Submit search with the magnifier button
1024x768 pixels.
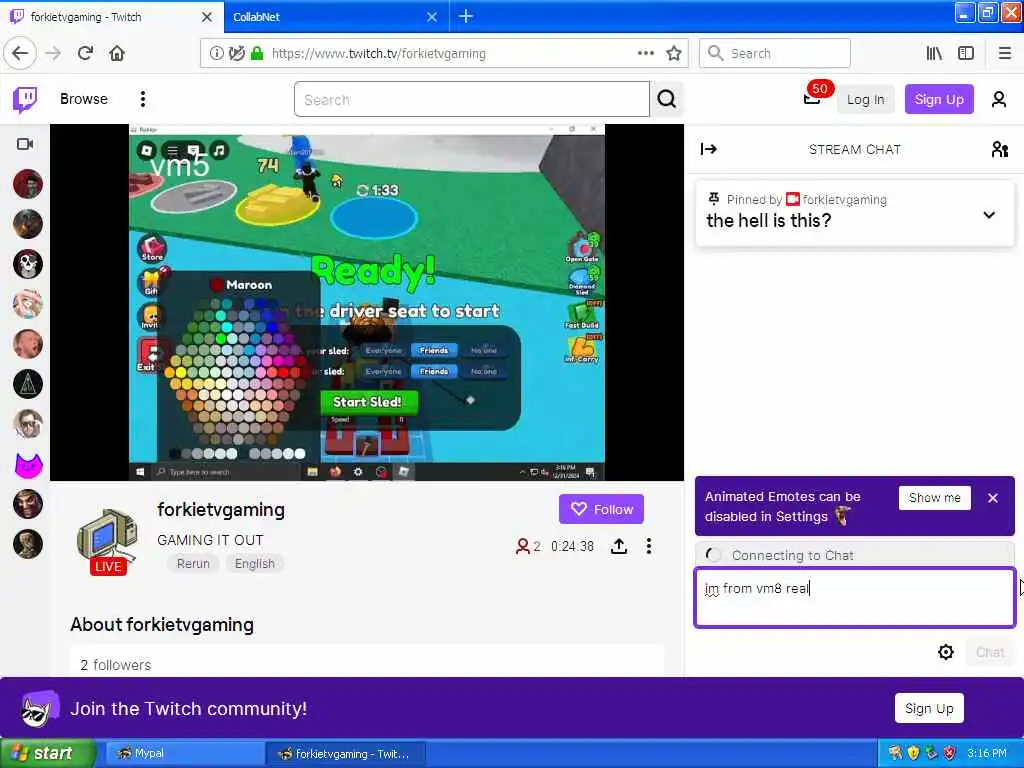(x=666, y=99)
